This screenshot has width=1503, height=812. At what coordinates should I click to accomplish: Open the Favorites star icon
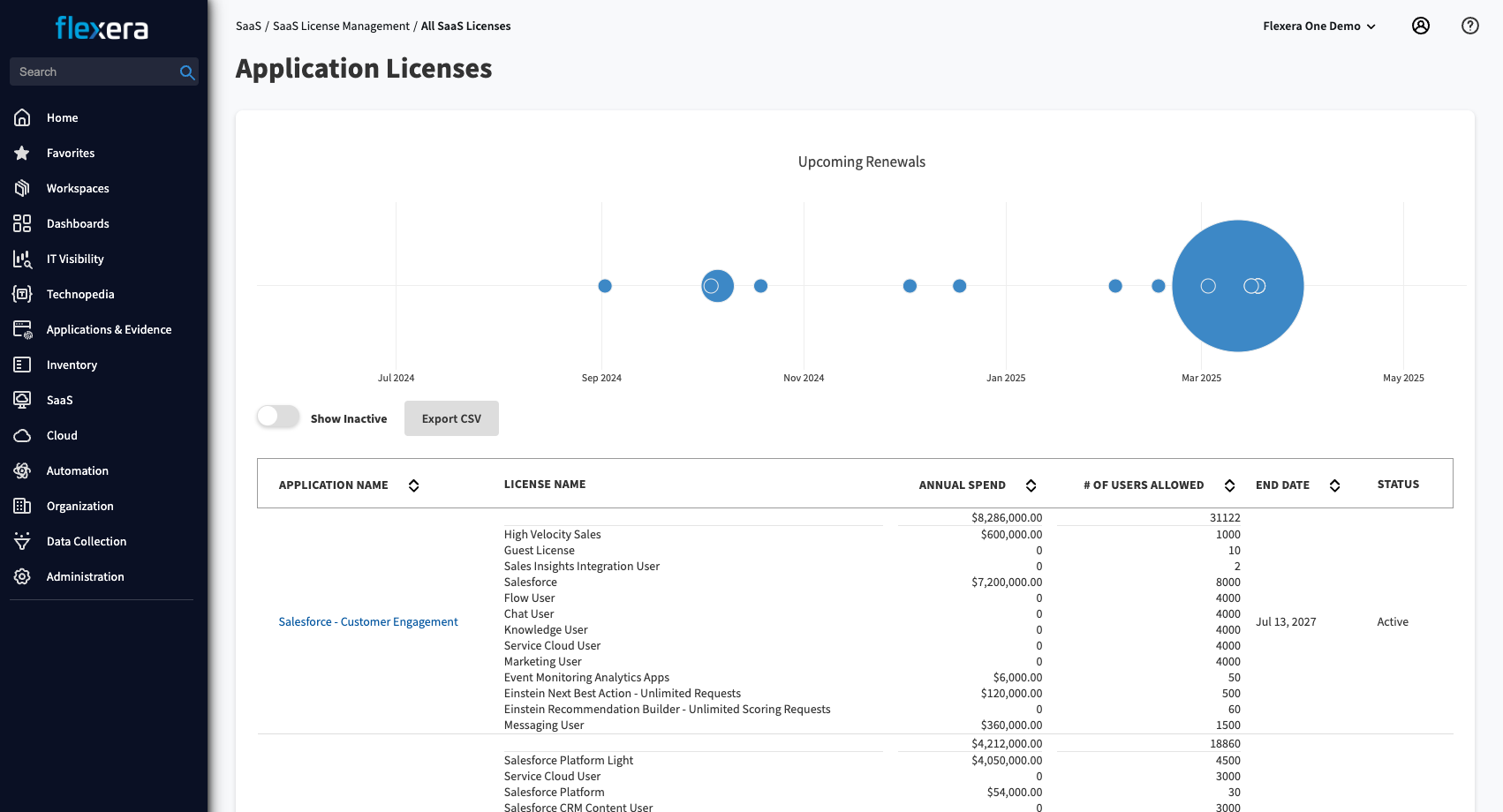click(x=22, y=153)
